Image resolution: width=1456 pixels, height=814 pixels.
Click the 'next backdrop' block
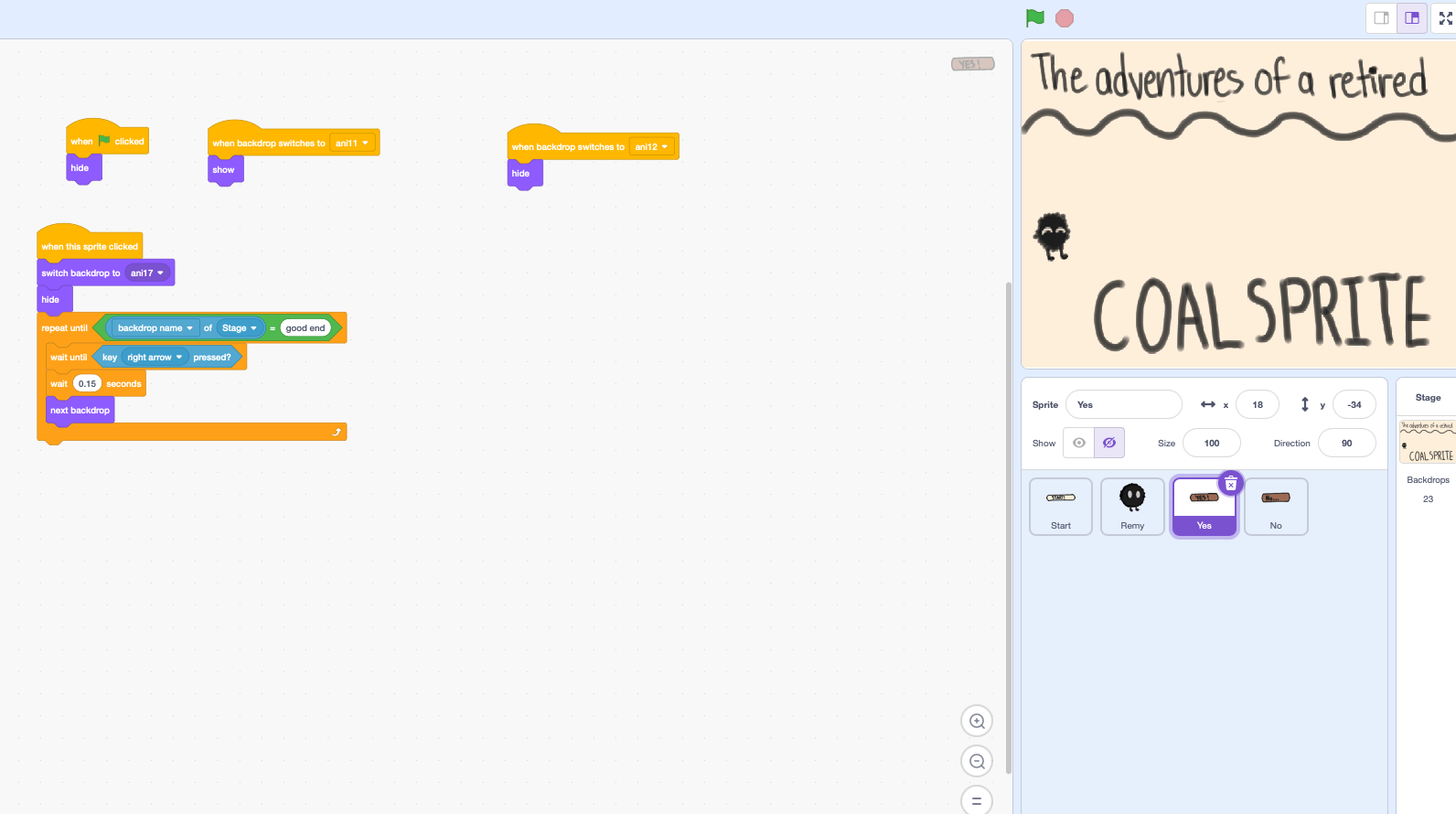tap(80, 410)
